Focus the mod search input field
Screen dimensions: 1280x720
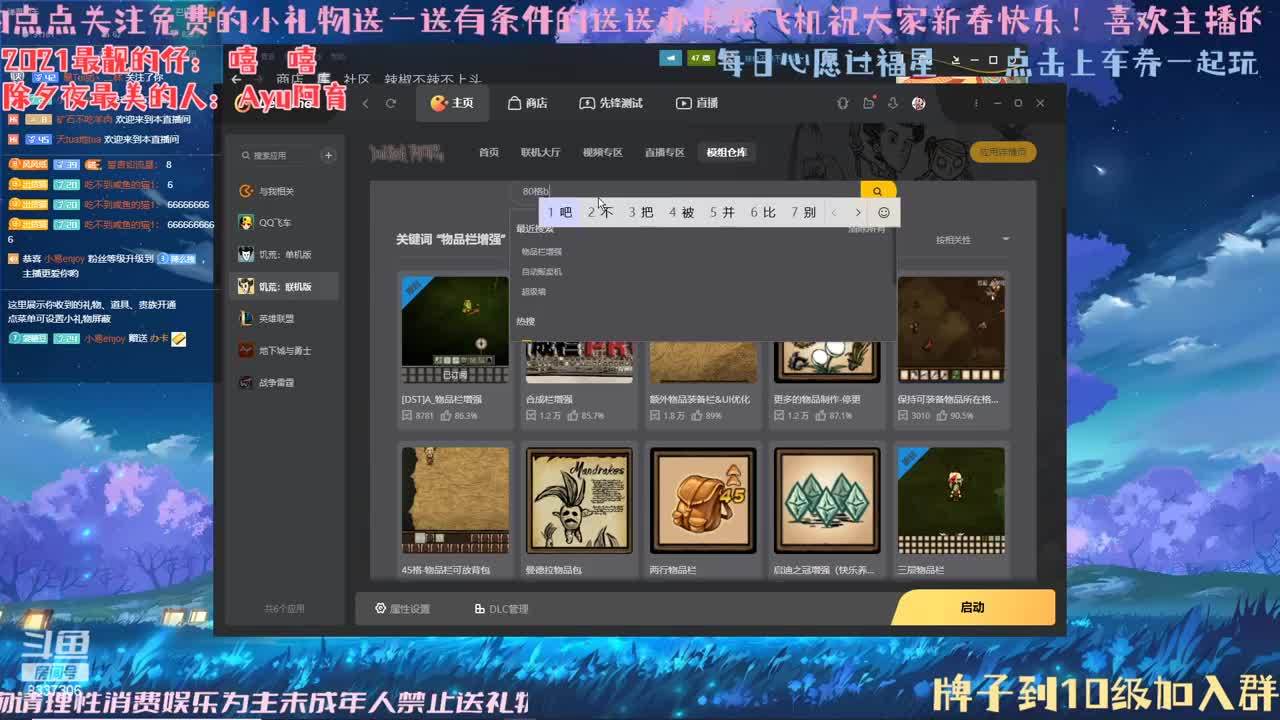685,191
